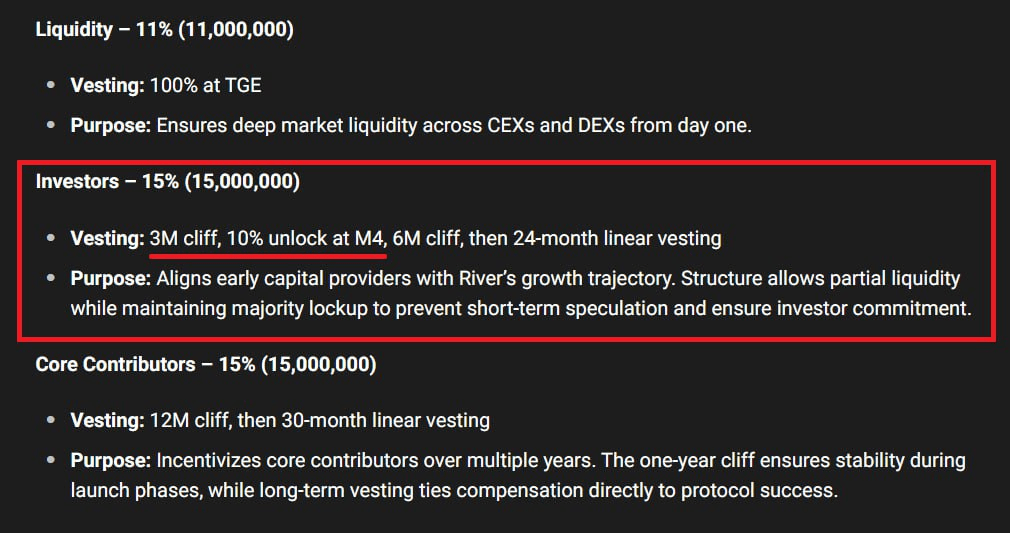Click the Vesting label under Investors
Viewport: 1010px width, 533px height.
tap(106, 238)
